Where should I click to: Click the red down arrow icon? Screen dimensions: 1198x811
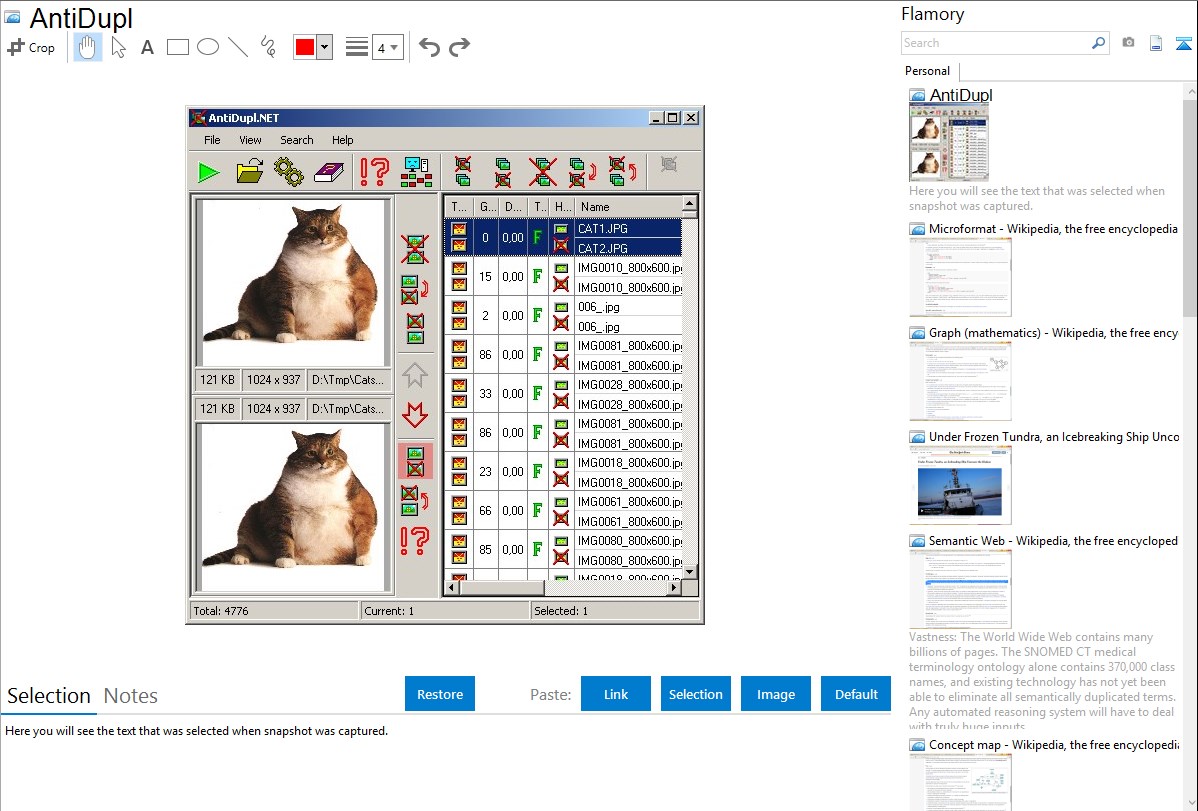pos(415,415)
